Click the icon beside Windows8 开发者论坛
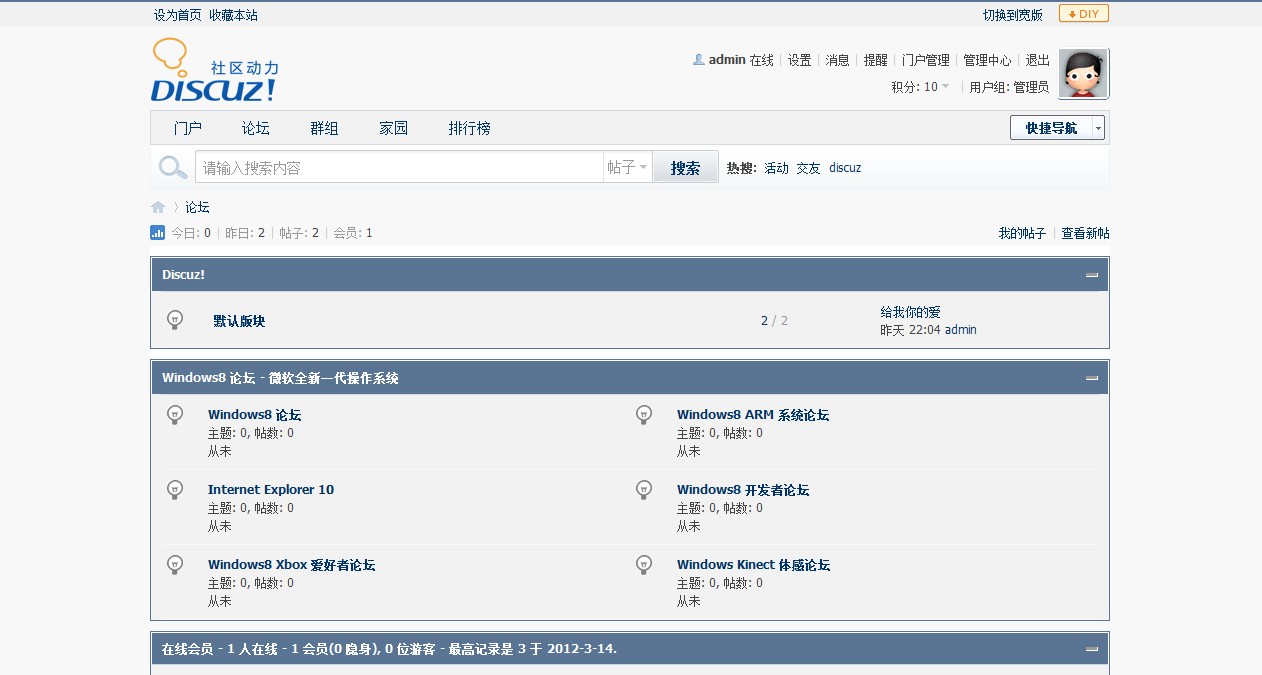The width and height of the screenshot is (1262, 675). point(644,489)
